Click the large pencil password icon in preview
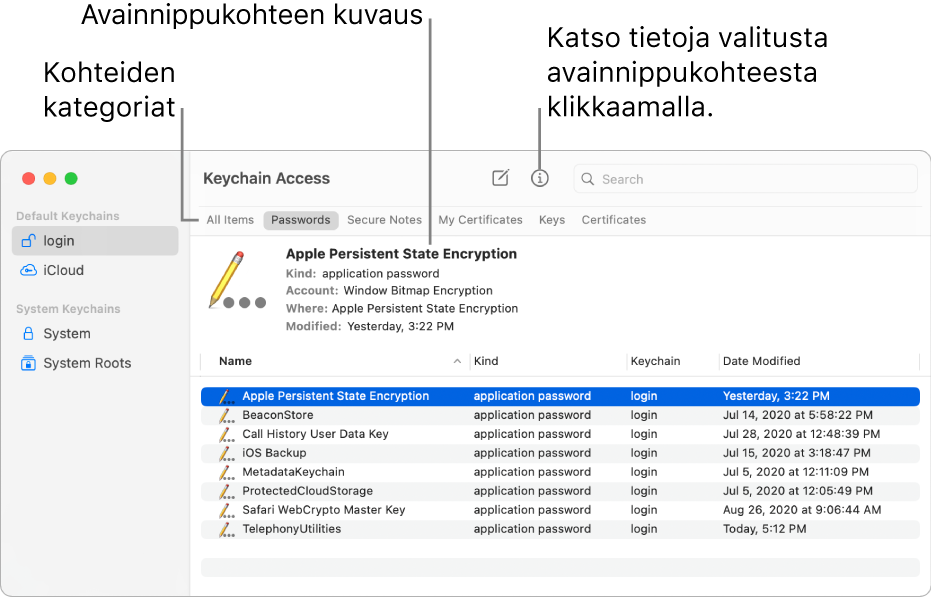The image size is (931, 599). tap(236, 280)
